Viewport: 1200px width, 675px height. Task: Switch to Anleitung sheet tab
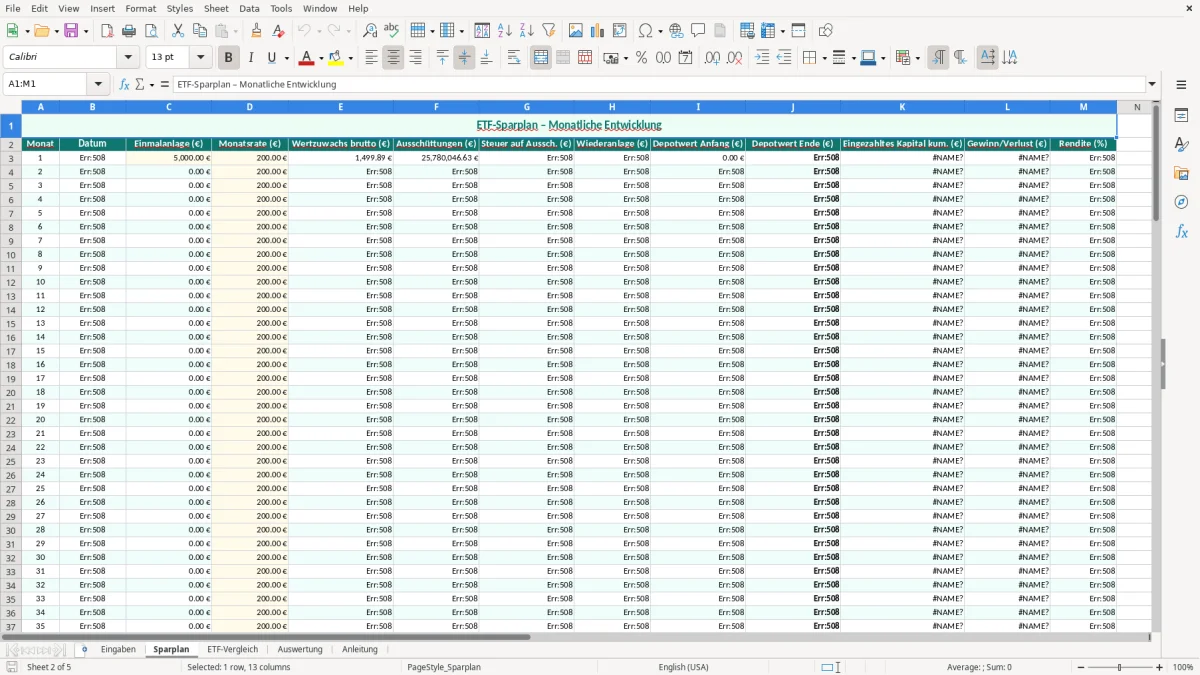click(x=360, y=649)
